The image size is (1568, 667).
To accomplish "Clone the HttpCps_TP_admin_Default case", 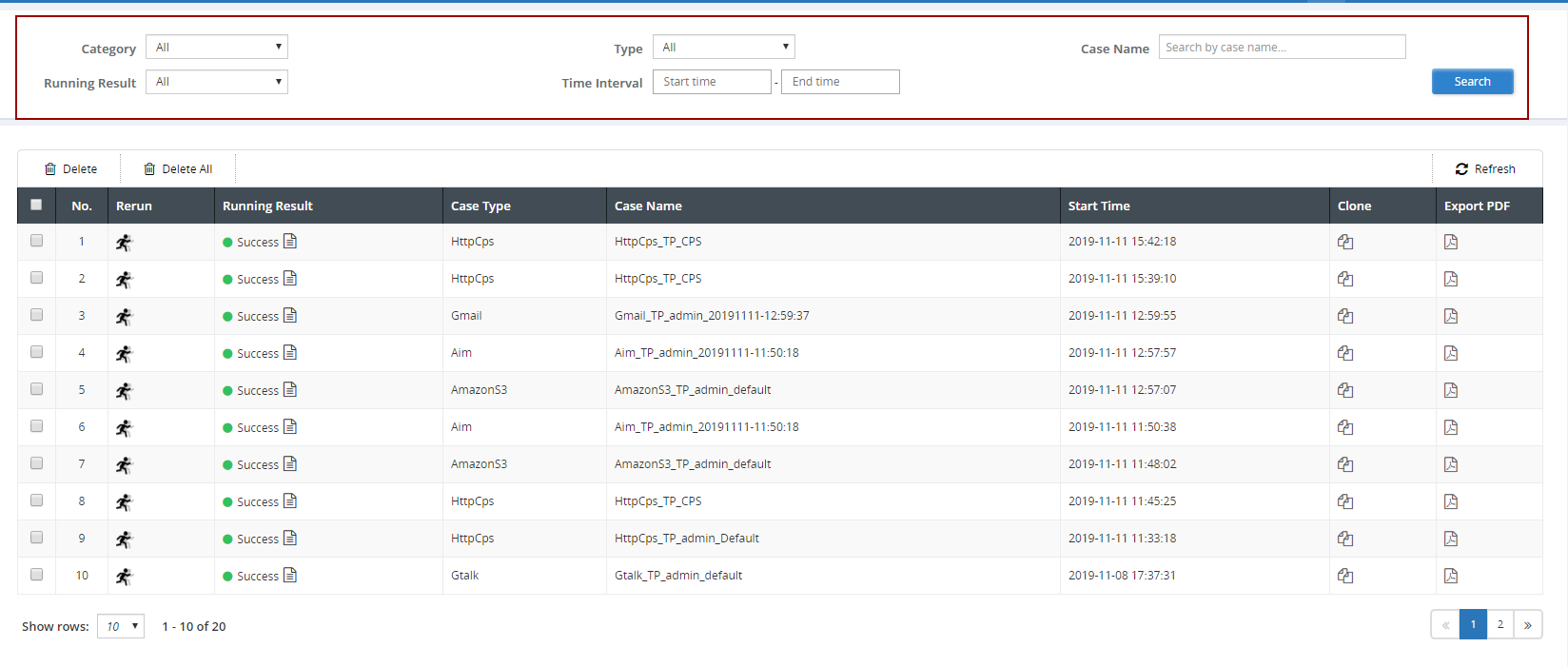I will click(1345, 539).
